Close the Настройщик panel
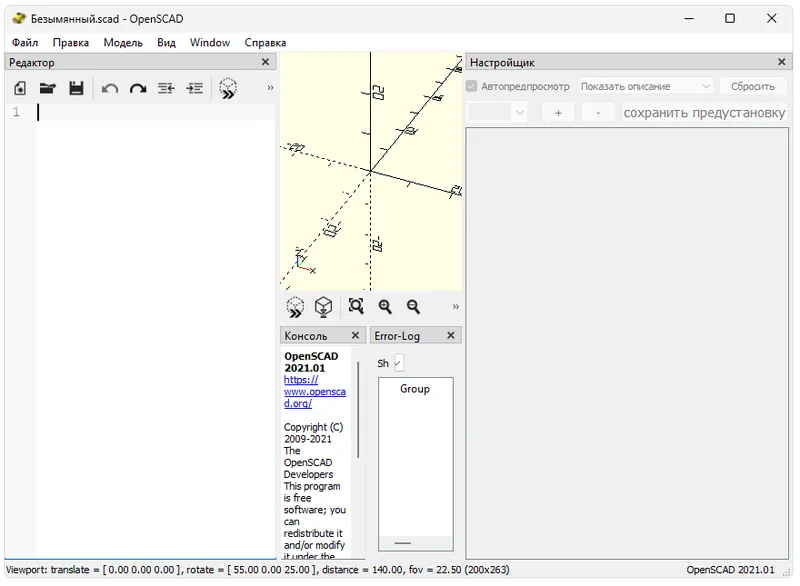The image size is (800, 586). [781, 62]
